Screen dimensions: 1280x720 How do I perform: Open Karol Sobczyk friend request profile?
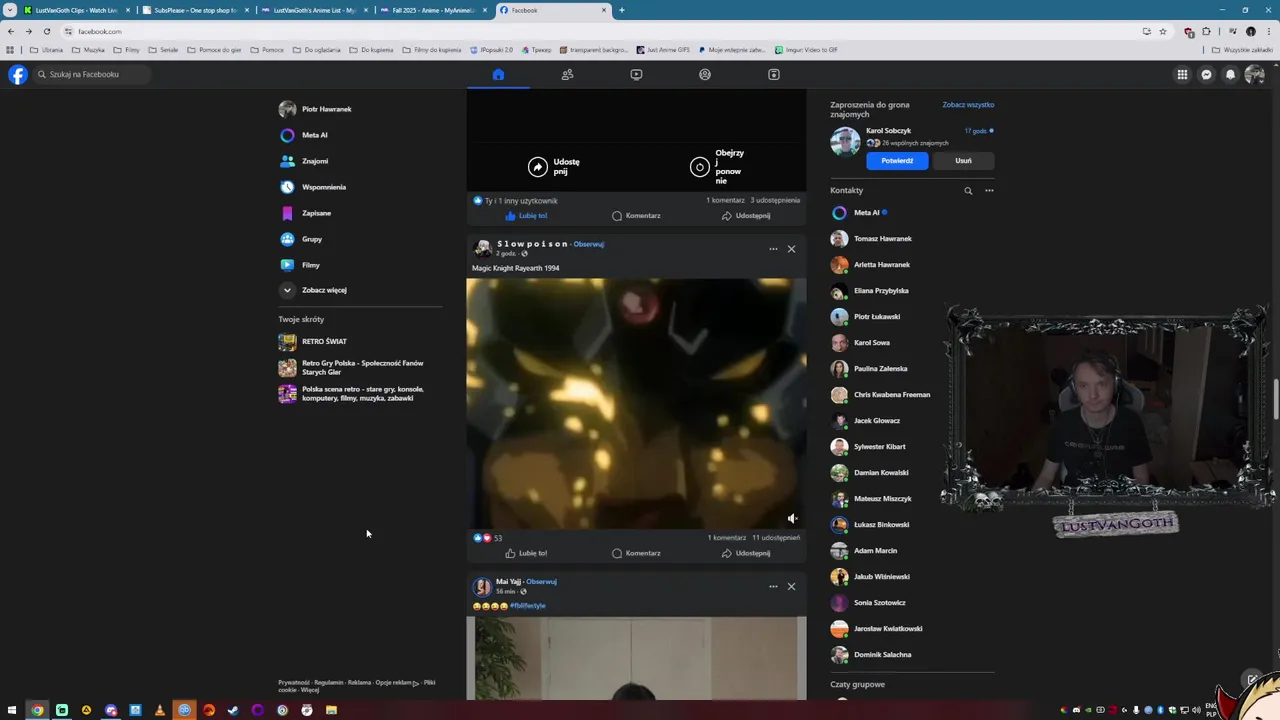click(x=888, y=130)
